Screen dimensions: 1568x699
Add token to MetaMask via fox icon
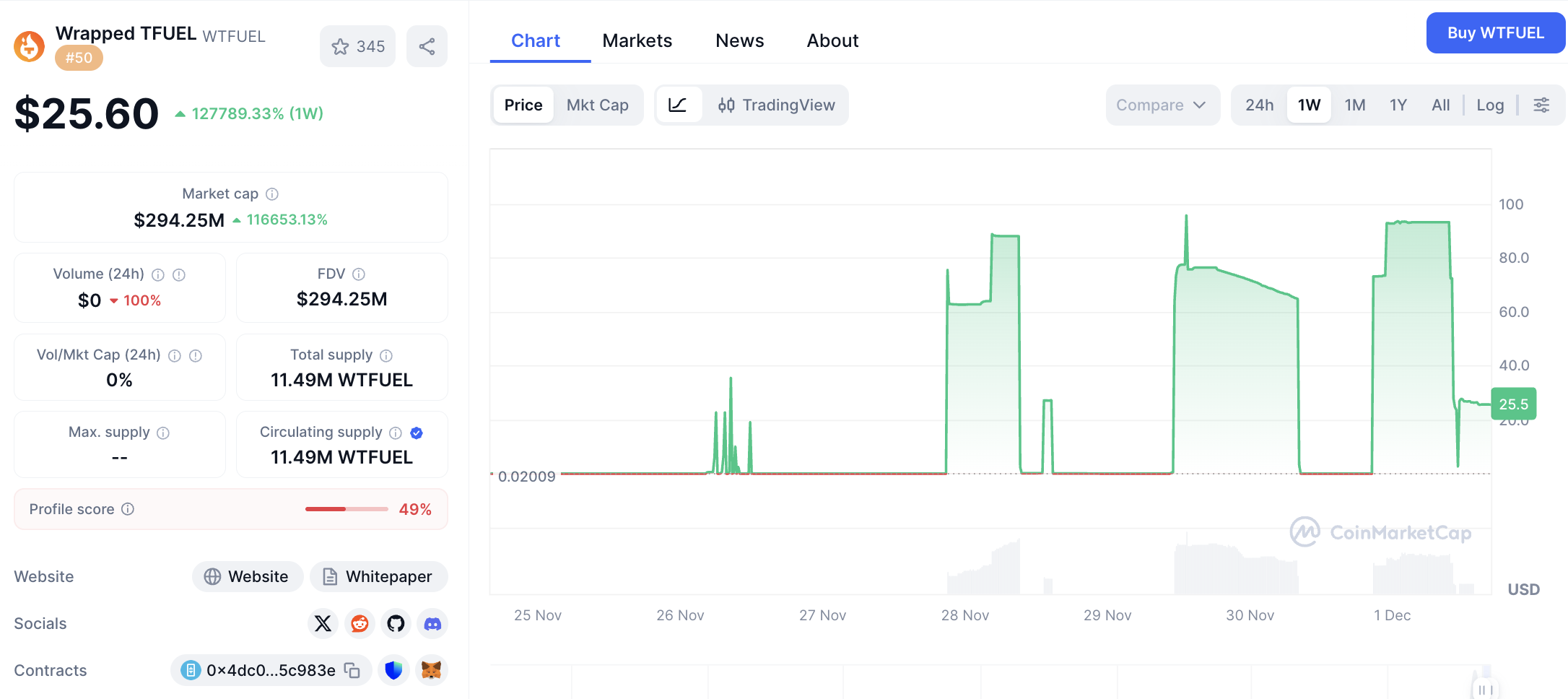tap(431, 670)
